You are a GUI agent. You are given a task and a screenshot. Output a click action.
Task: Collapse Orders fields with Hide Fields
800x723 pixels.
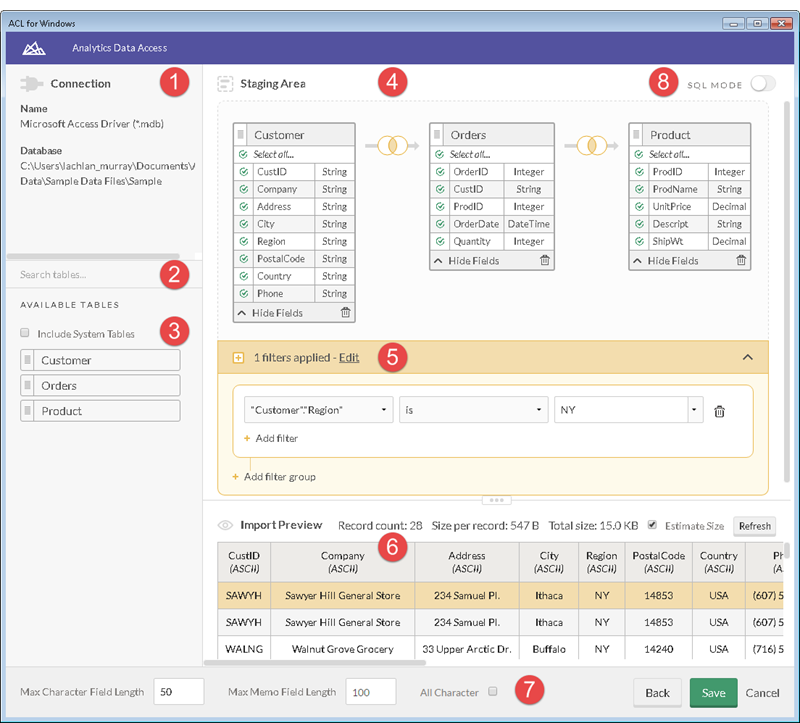(467, 261)
